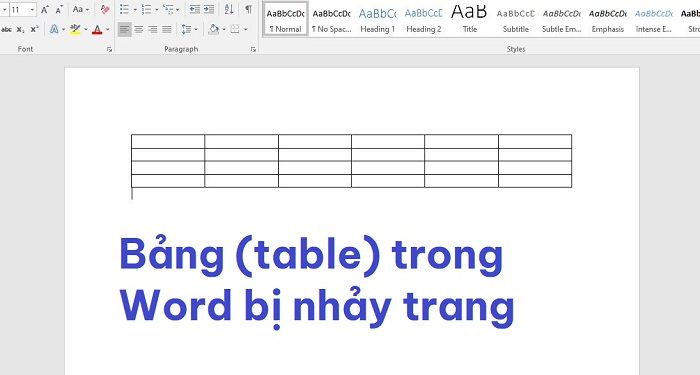Increase paragraph indent
Screen dimensions: 700x375
(208, 9)
